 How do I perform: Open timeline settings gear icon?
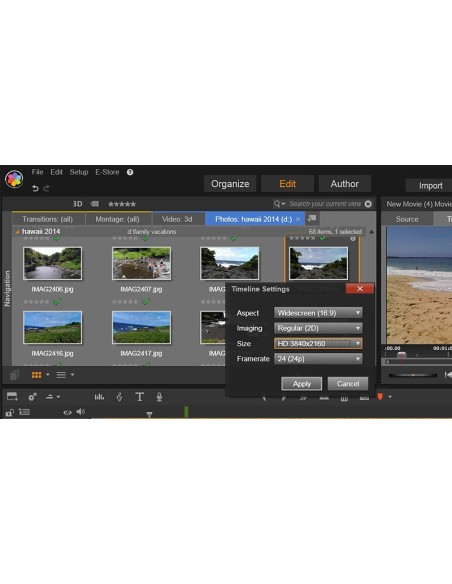(x=32, y=397)
